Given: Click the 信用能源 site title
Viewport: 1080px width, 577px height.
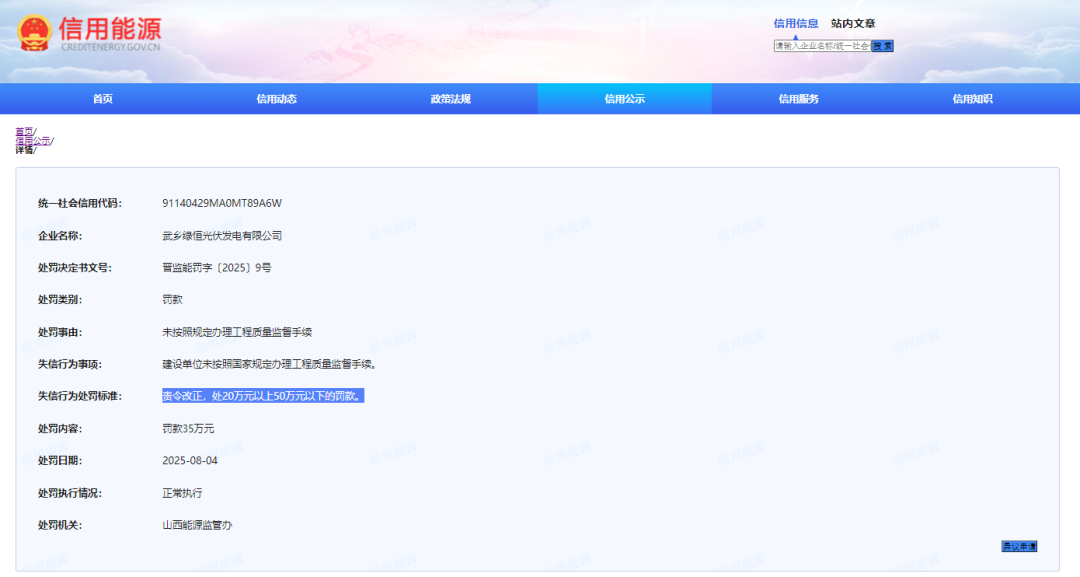Looking at the screenshot, I should [110, 28].
